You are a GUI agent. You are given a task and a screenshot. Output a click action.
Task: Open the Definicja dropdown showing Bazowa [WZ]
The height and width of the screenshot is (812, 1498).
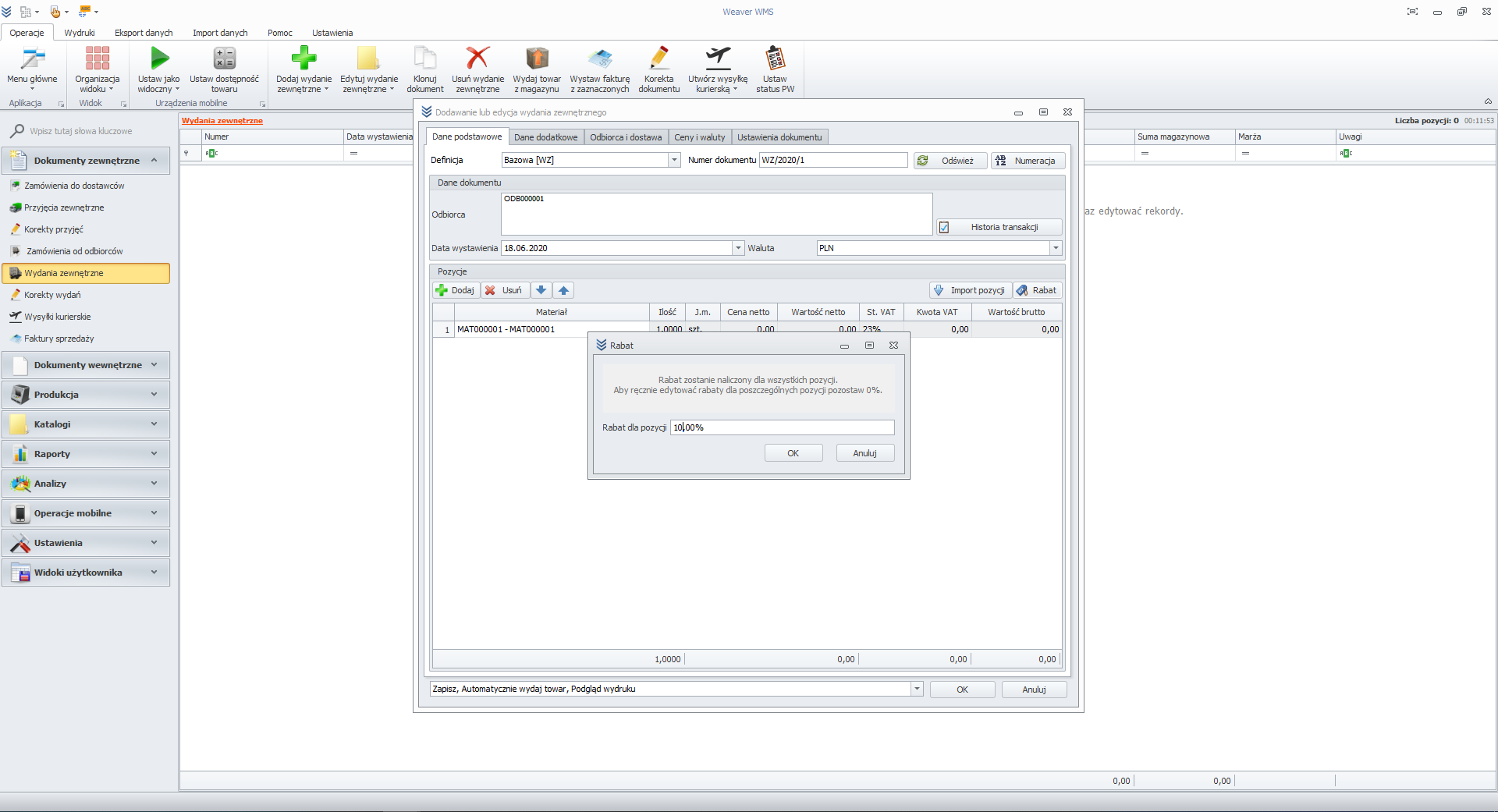[x=674, y=160]
